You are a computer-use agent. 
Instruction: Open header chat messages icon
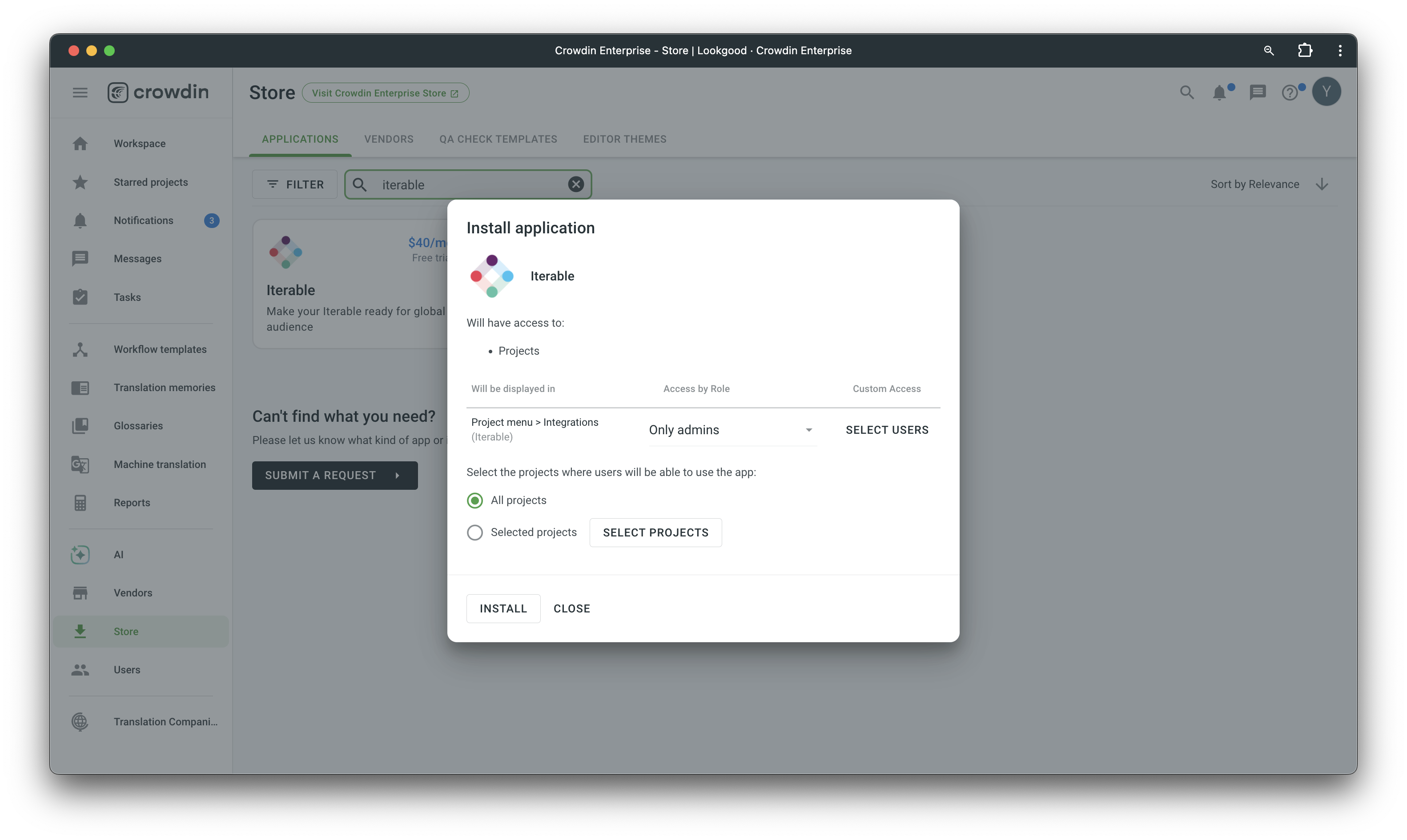1257,92
